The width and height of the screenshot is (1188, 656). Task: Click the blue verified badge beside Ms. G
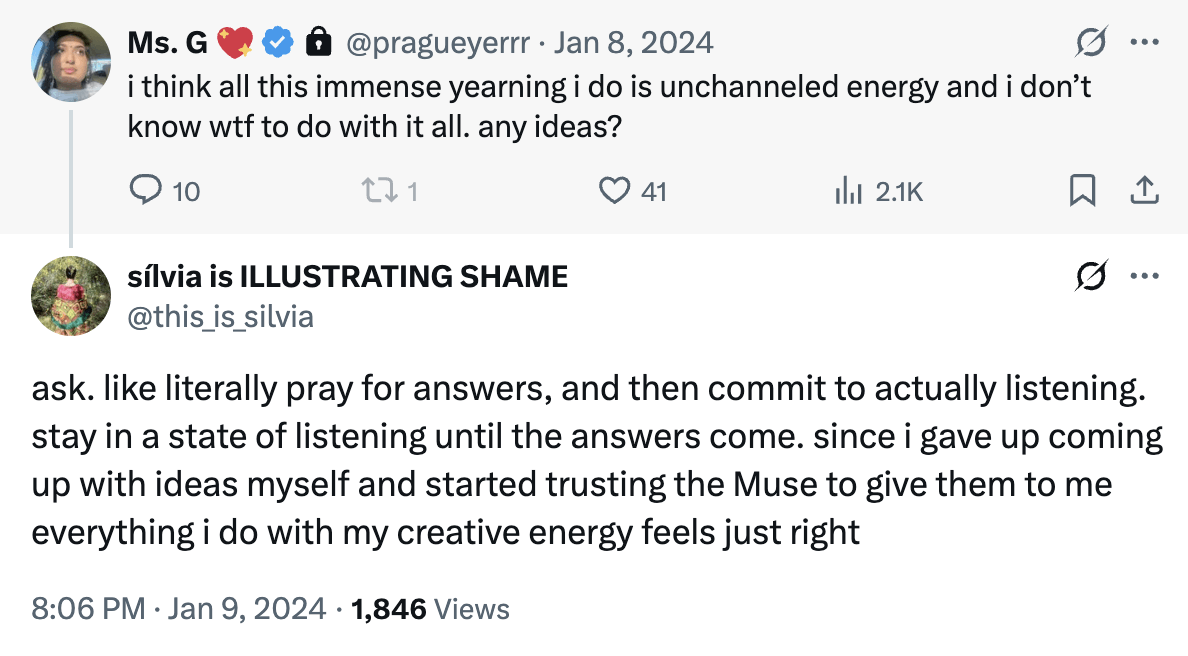click(279, 43)
